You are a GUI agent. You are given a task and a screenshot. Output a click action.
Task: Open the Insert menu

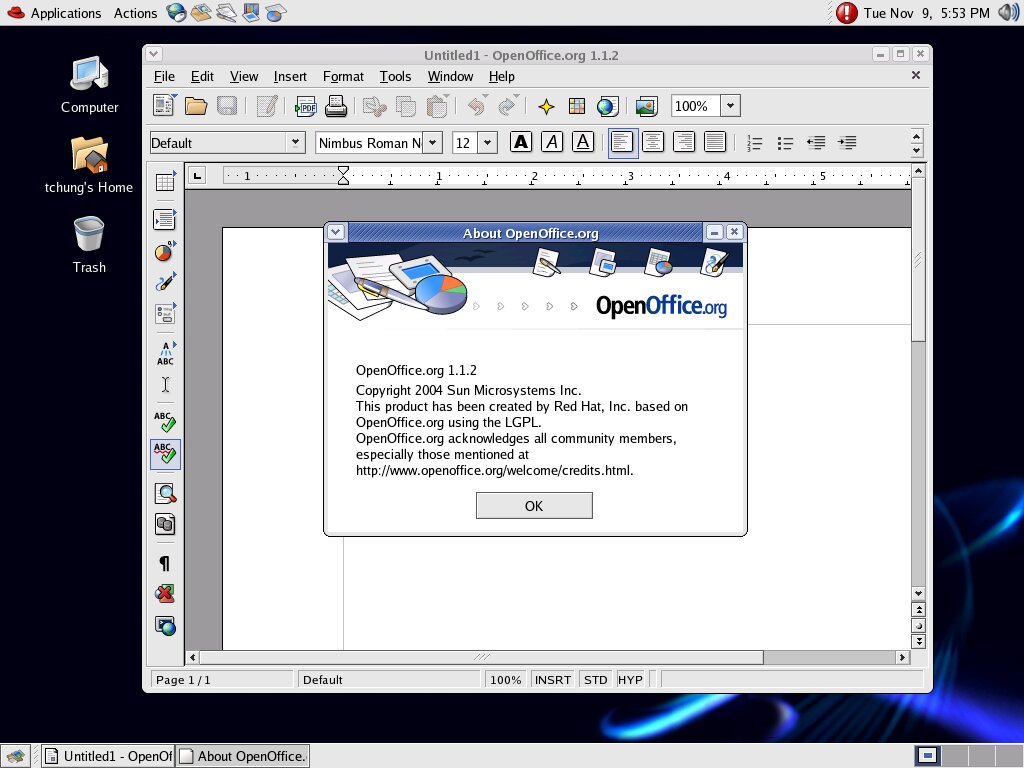pos(290,76)
